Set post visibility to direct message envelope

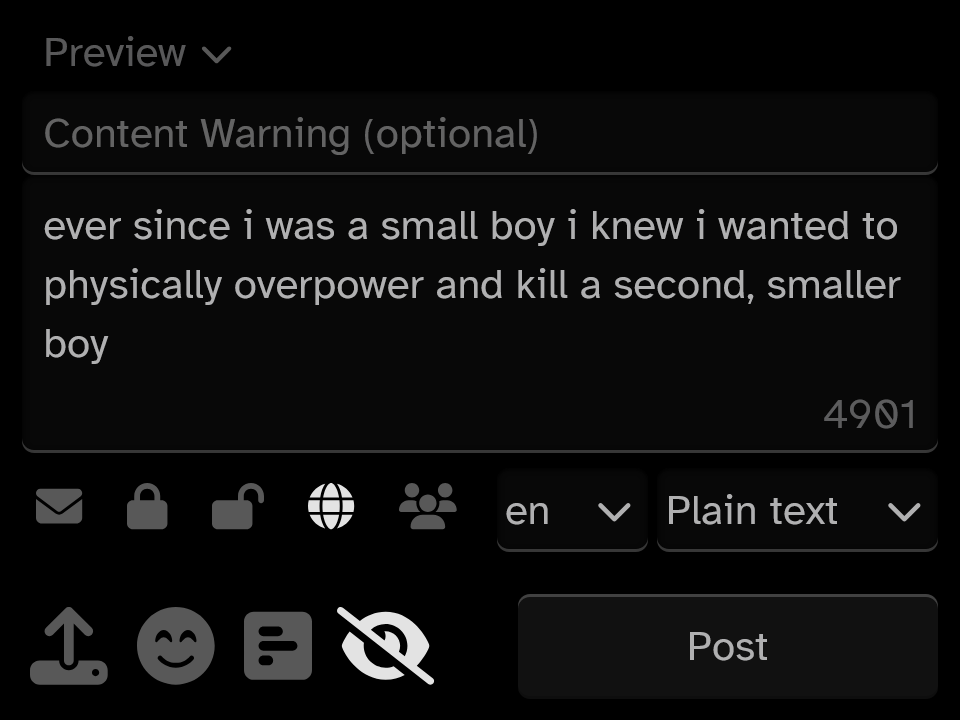(59, 506)
